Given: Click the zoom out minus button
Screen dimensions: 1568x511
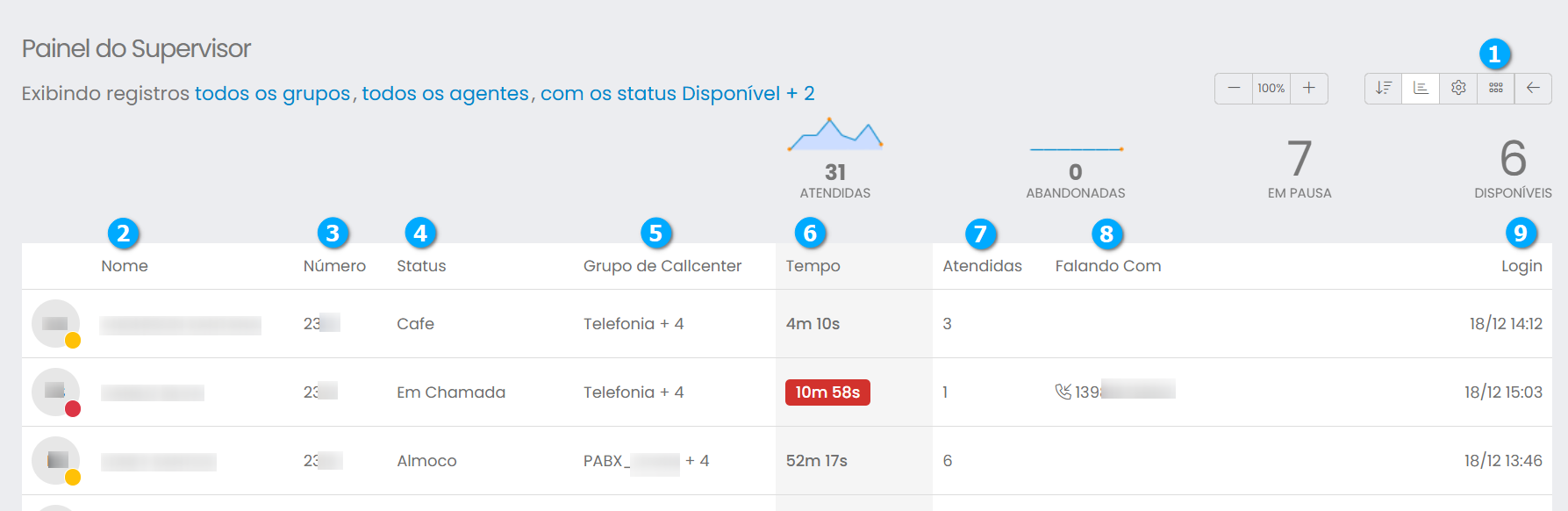Looking at the screenshot, I should pos(1234,88).
